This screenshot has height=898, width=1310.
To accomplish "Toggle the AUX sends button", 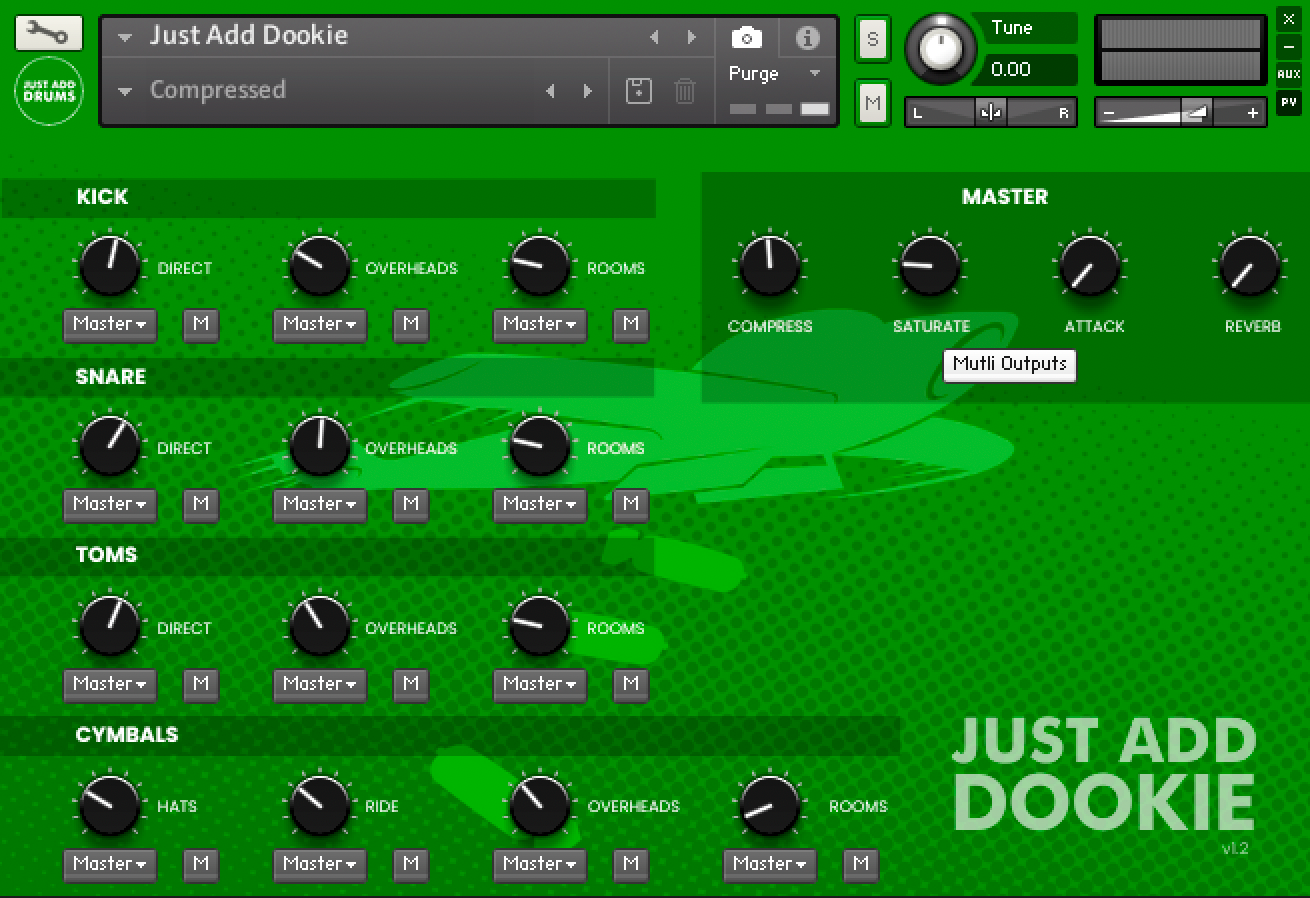I will tap(1288, 75).
